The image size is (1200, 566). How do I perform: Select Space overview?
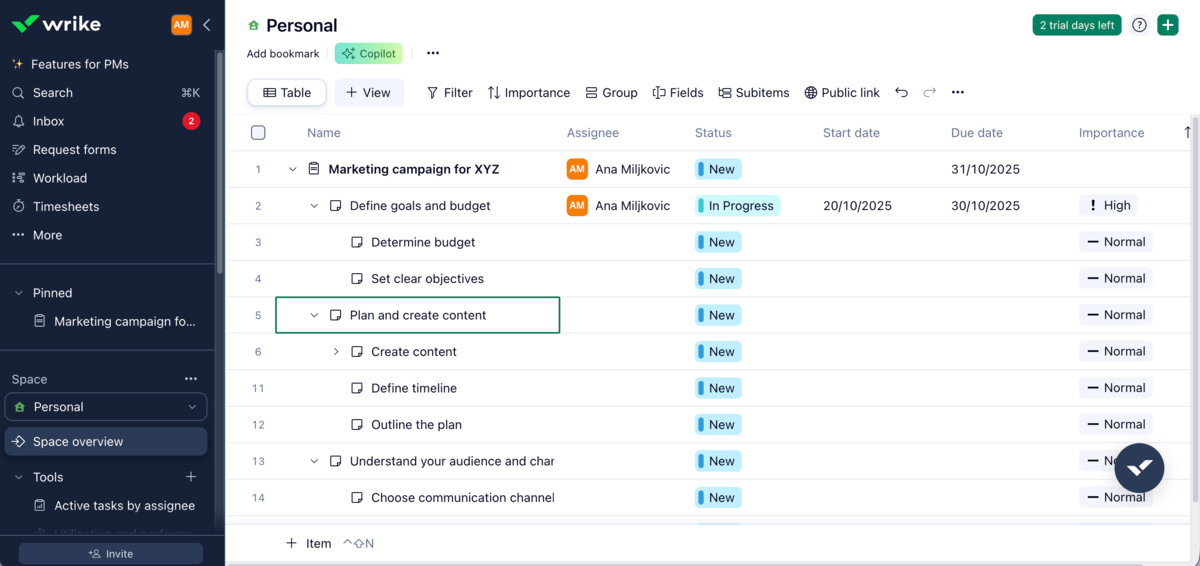tap(106, 442)
